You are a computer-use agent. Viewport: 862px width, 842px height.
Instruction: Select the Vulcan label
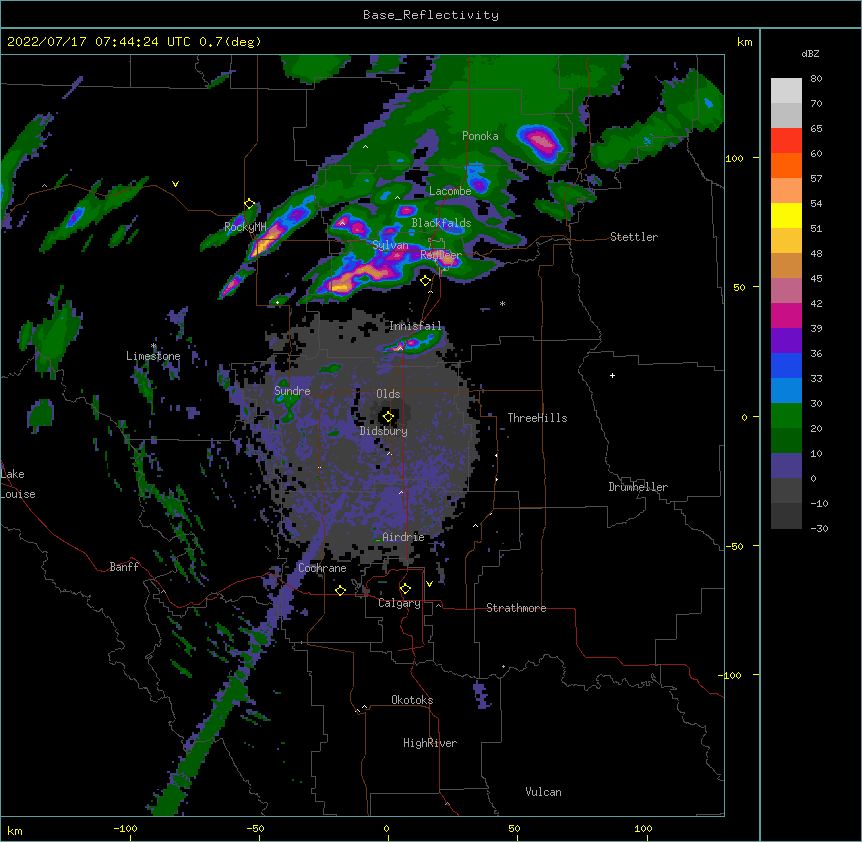(543, 792)
